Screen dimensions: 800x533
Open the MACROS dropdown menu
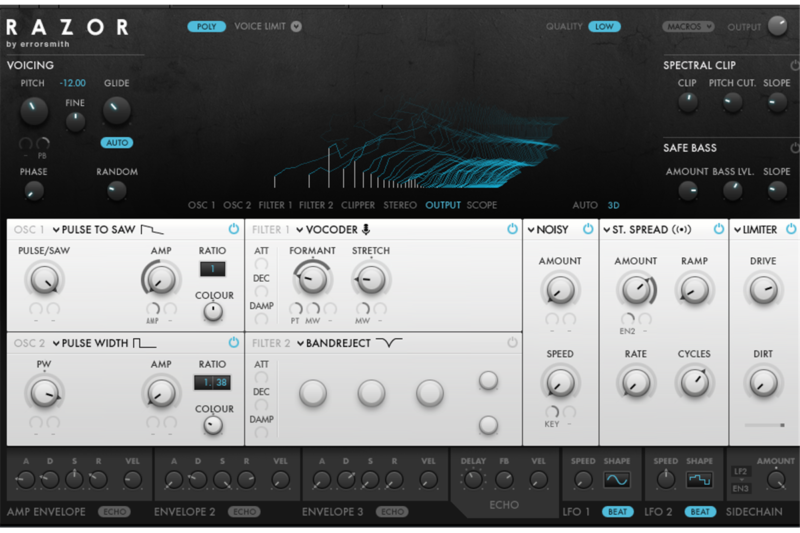point(687,27)
